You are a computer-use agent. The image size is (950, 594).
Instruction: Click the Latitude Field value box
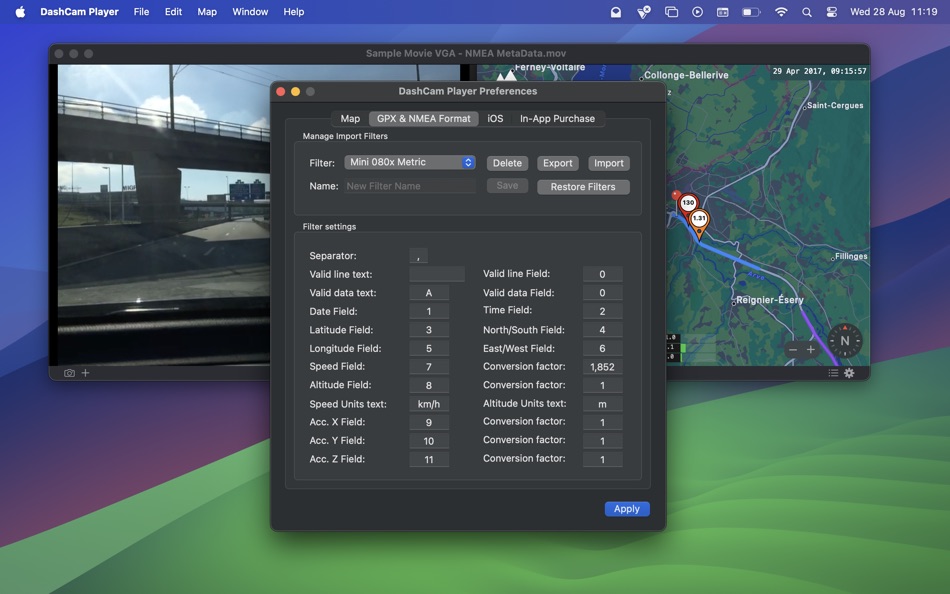click(x=429, y=330)
